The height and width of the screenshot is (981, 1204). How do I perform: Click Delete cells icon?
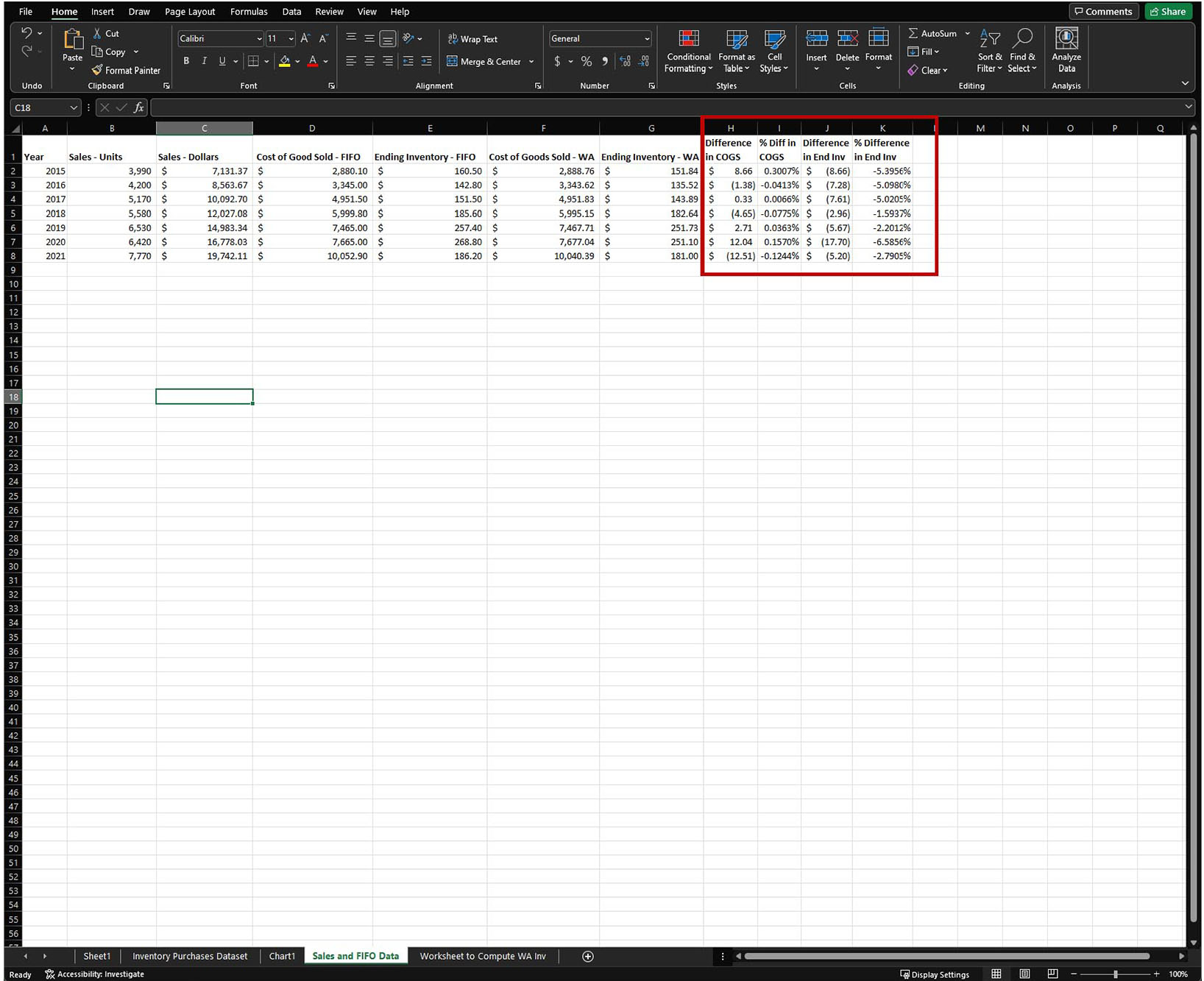click(847, 39)
